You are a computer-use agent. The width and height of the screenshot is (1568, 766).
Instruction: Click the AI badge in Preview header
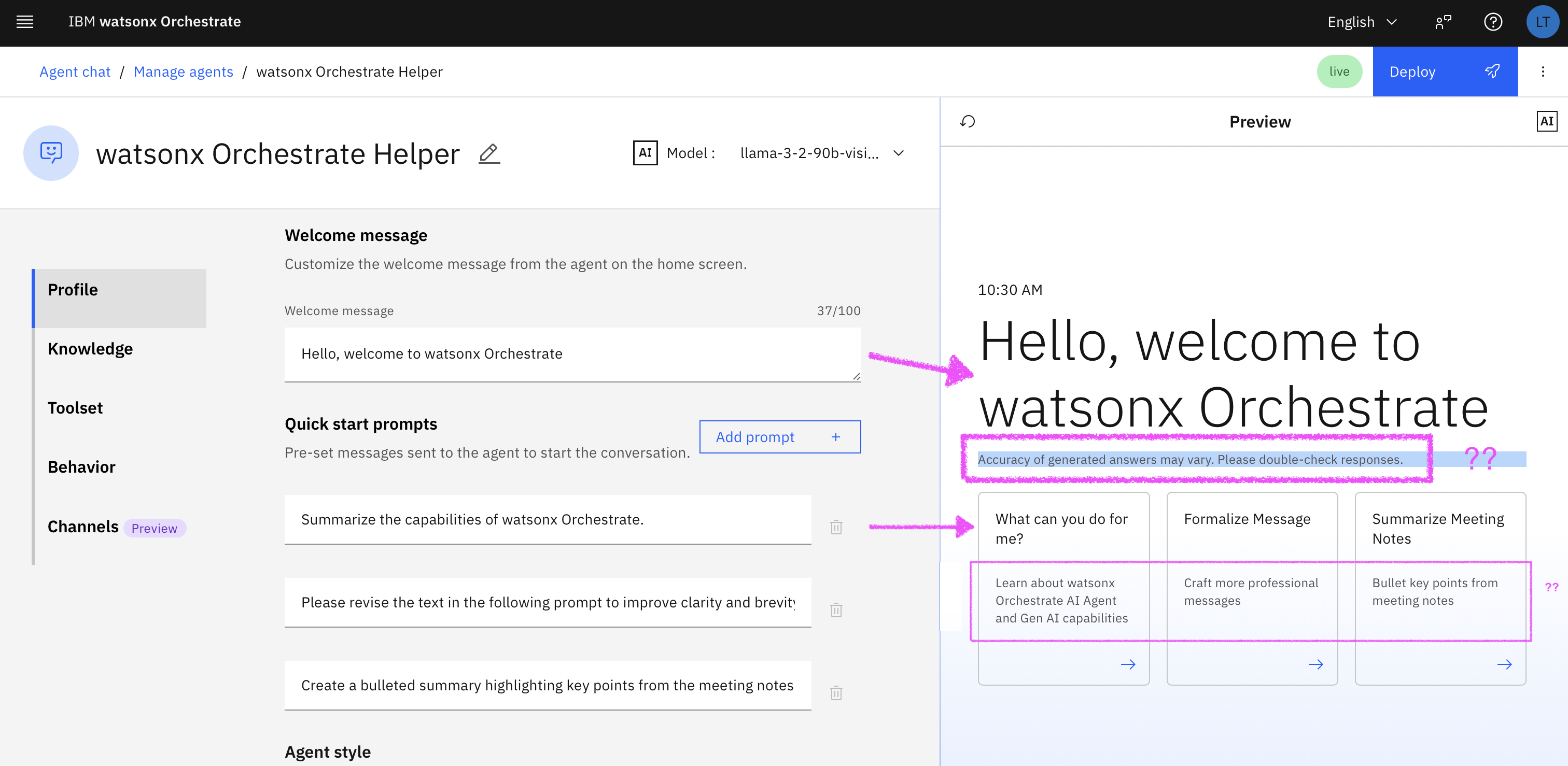click(1546, 121)
